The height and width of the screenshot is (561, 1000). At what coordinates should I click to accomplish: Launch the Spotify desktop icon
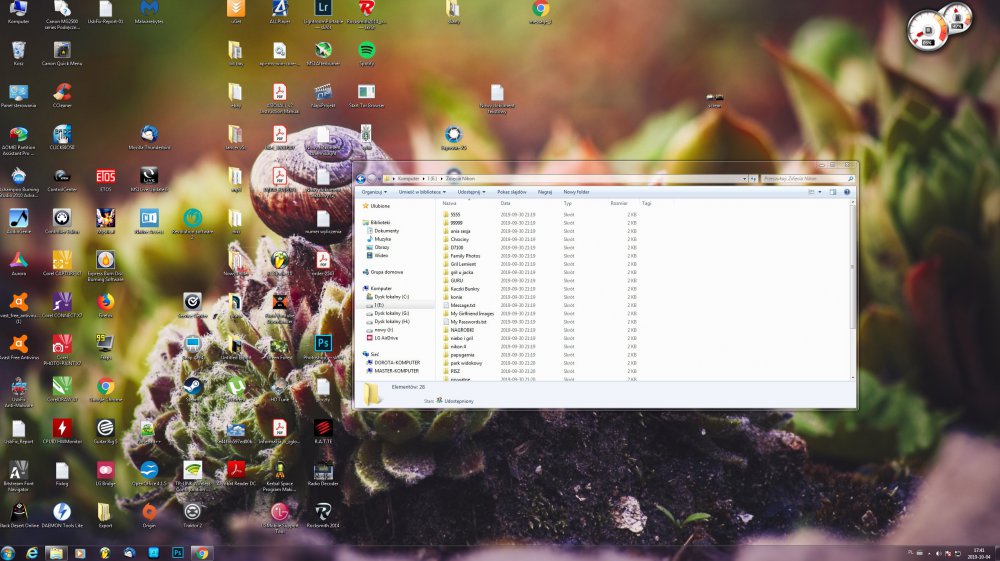(x=367, y=52)
